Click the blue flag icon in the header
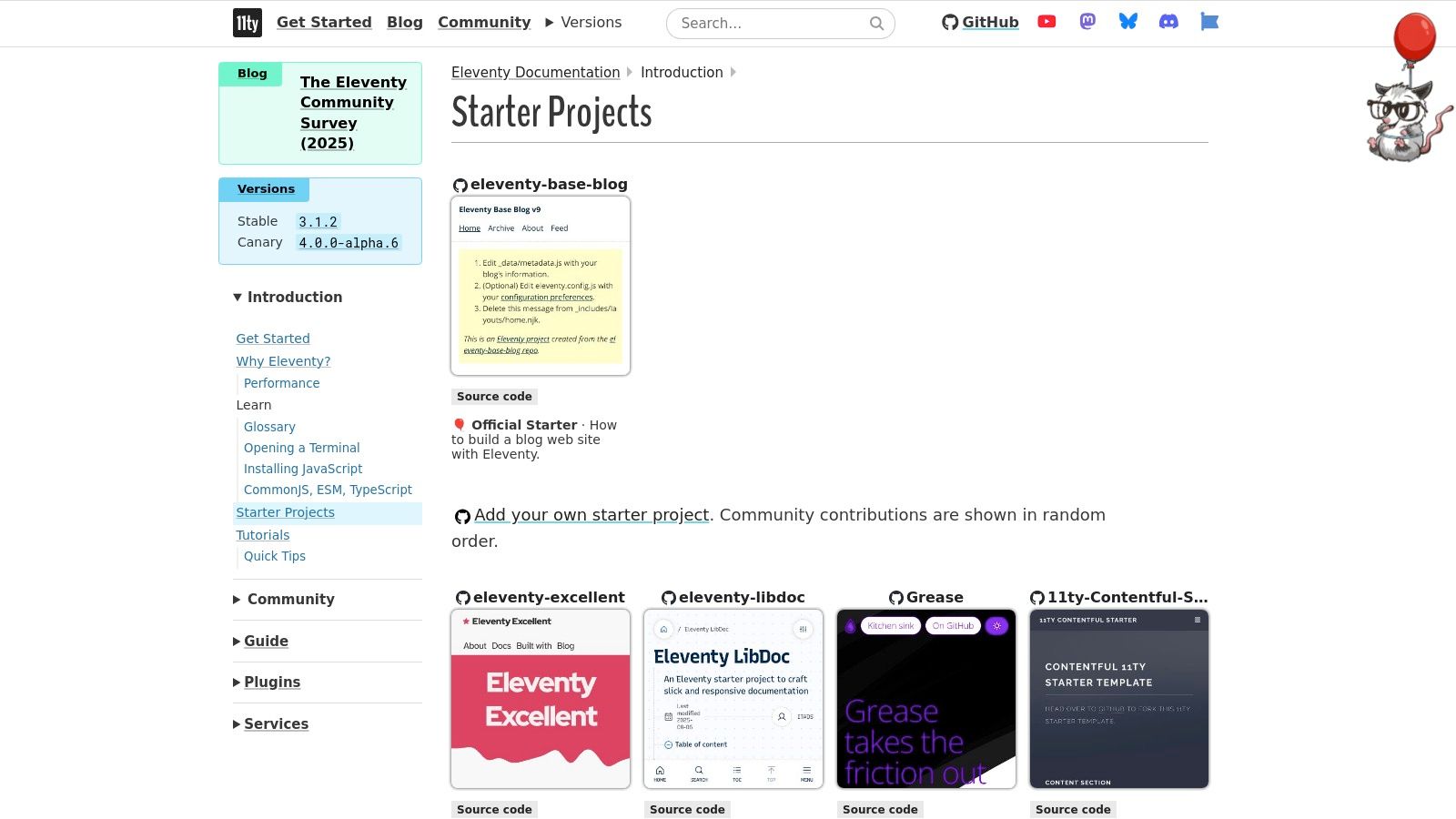Image resolution: width=1456 pixels, height=819 pixels. click(x=1209, y=22)
